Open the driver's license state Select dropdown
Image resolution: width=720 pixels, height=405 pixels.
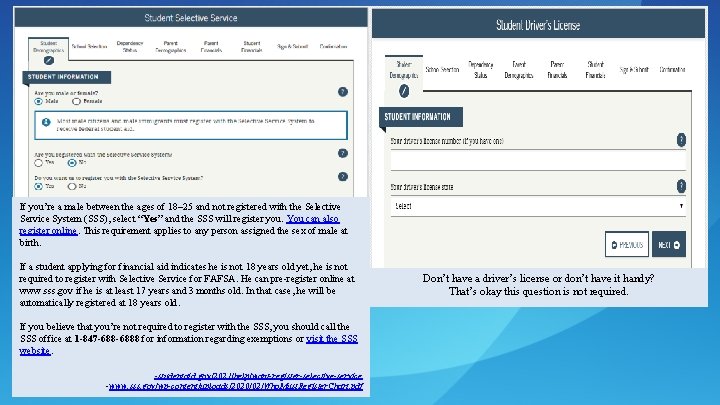538,206
